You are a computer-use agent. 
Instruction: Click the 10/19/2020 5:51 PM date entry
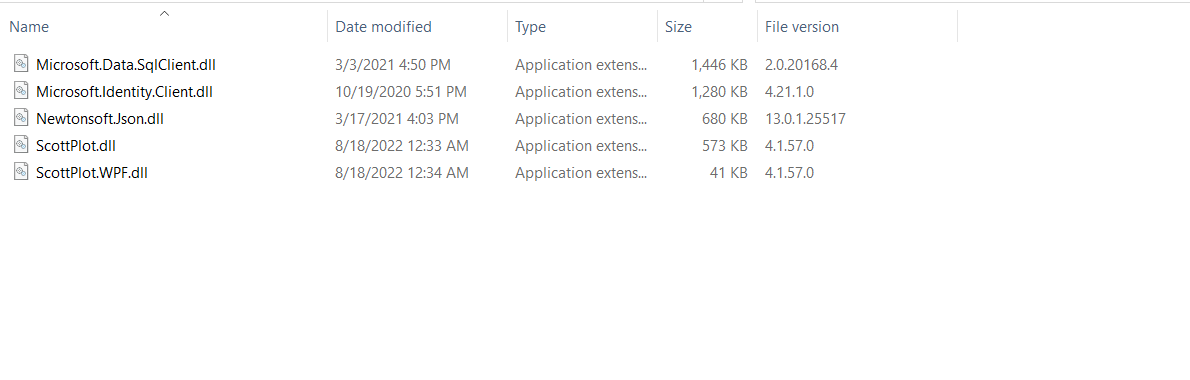pos(401,92)
